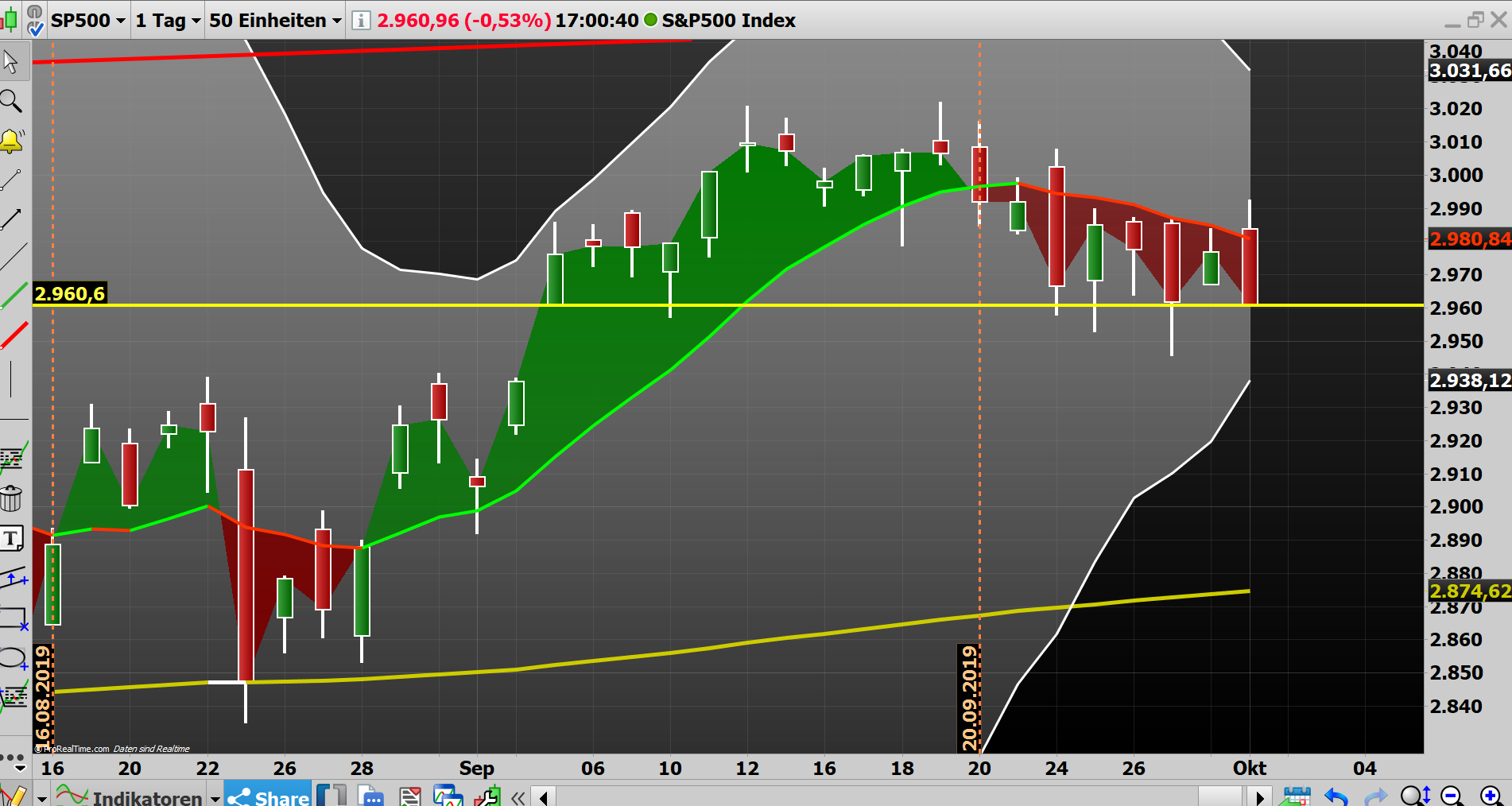Expand the Indikatoren dropdown arrow
Viewport: 1512px width, 806px height.
[215, 797]
